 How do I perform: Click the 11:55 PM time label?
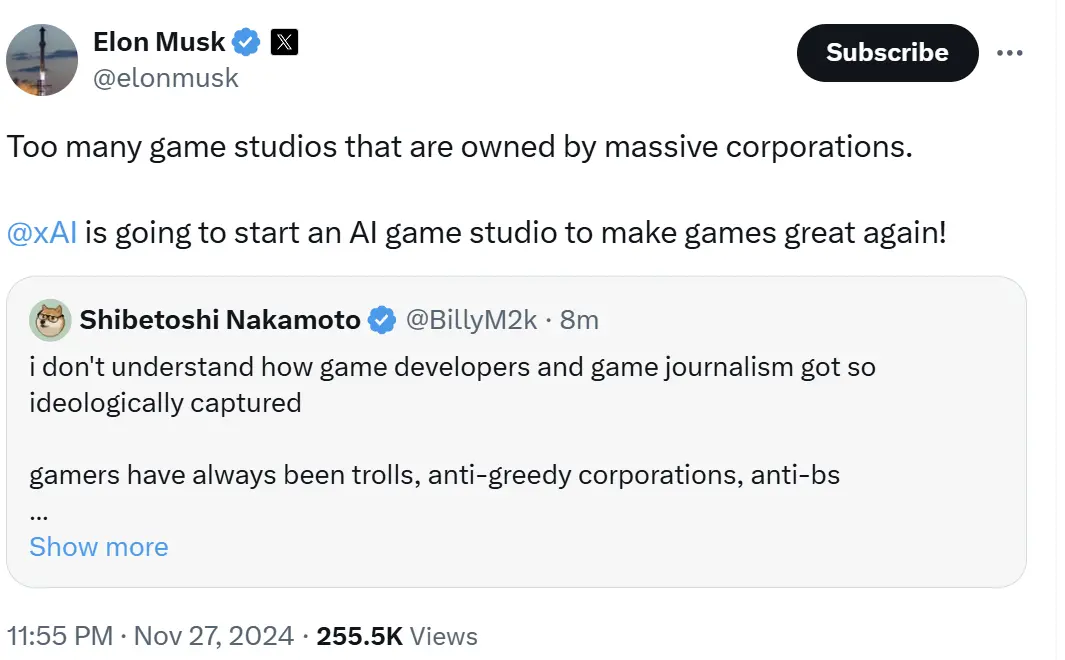(62, 635)
